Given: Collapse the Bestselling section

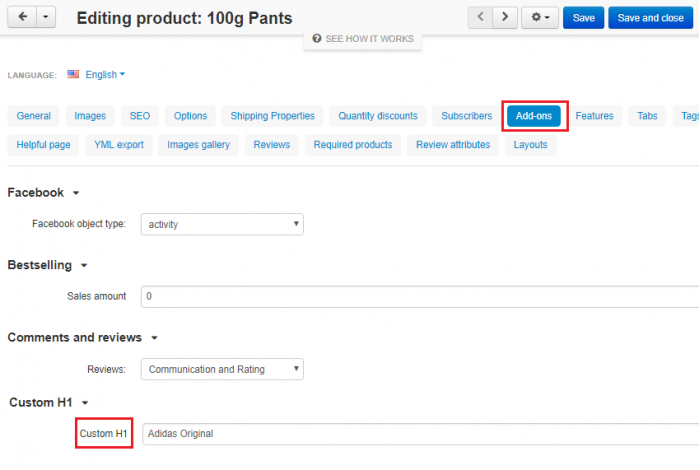Looking at the screenshot, I should (x=47, y=265).
